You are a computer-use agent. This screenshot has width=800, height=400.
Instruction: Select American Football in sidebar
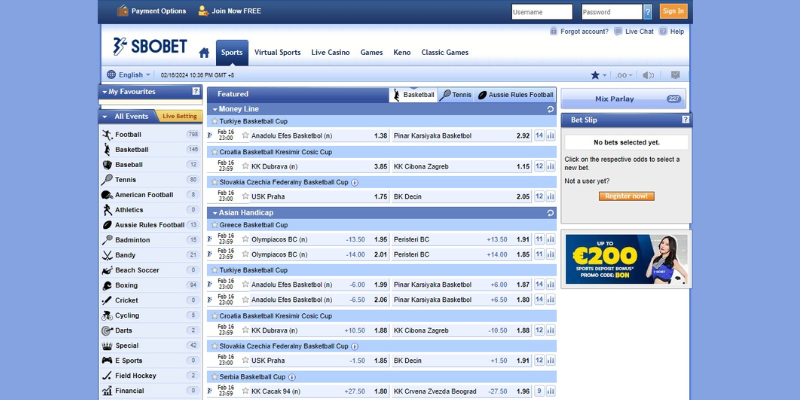click(151, 195)
